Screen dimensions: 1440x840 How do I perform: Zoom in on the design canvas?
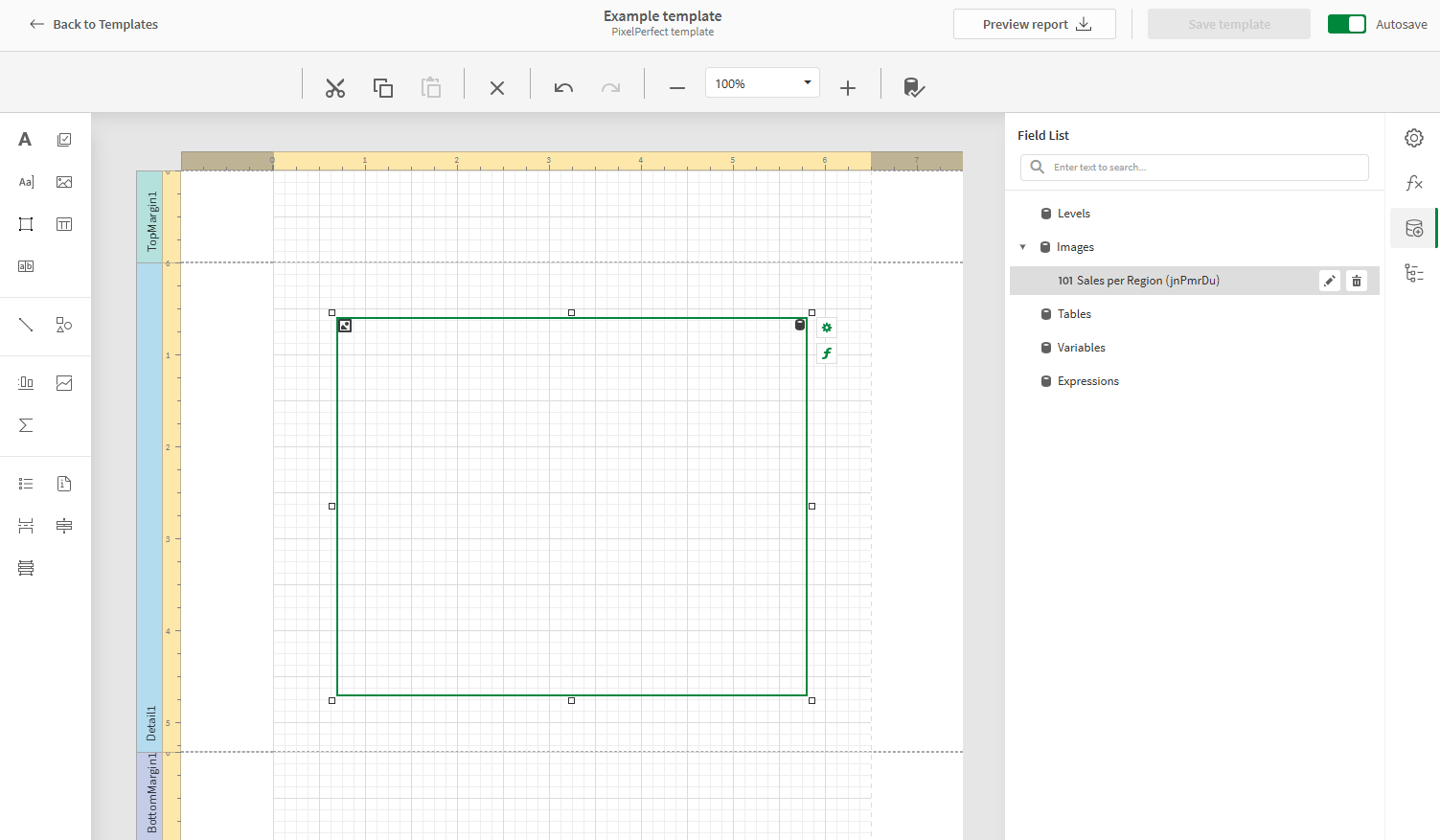tap(847, 87)
